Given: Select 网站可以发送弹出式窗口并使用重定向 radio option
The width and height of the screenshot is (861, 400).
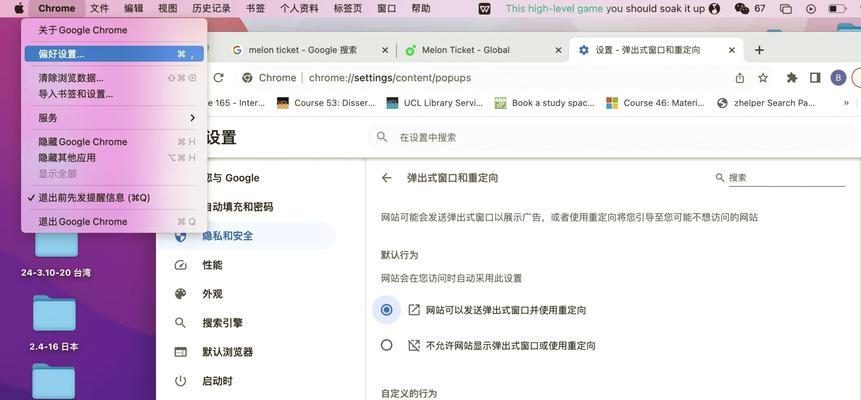Looking at the screenshot, I should [387, 310].
